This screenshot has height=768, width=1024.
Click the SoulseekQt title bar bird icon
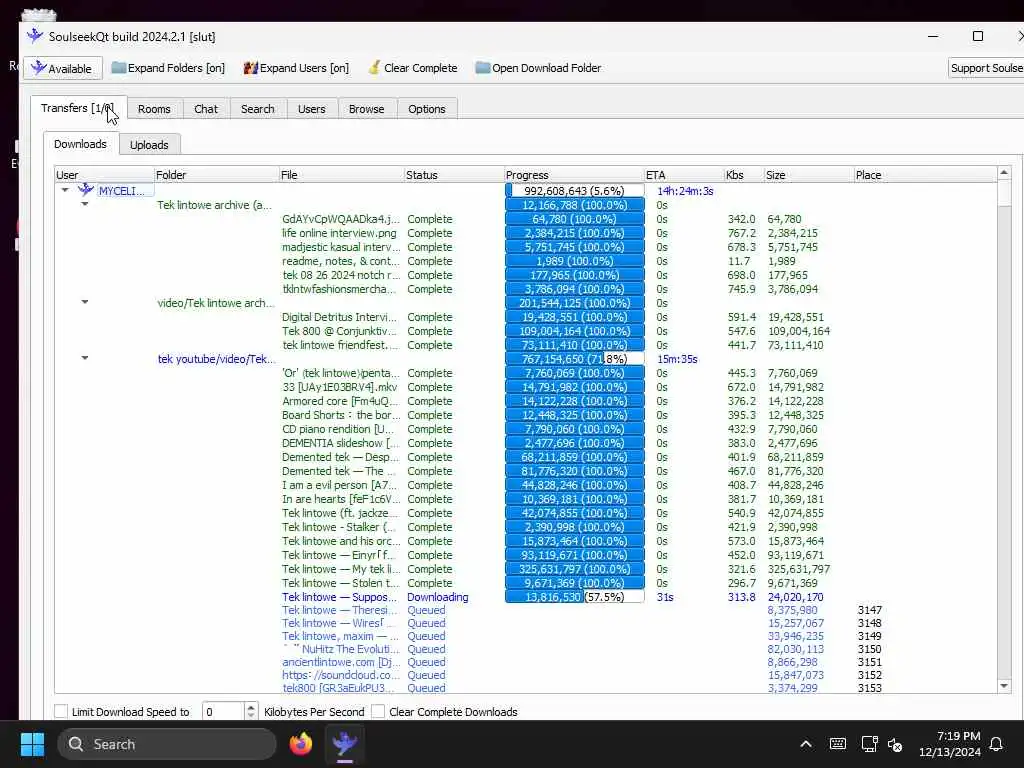pos(35,36)
